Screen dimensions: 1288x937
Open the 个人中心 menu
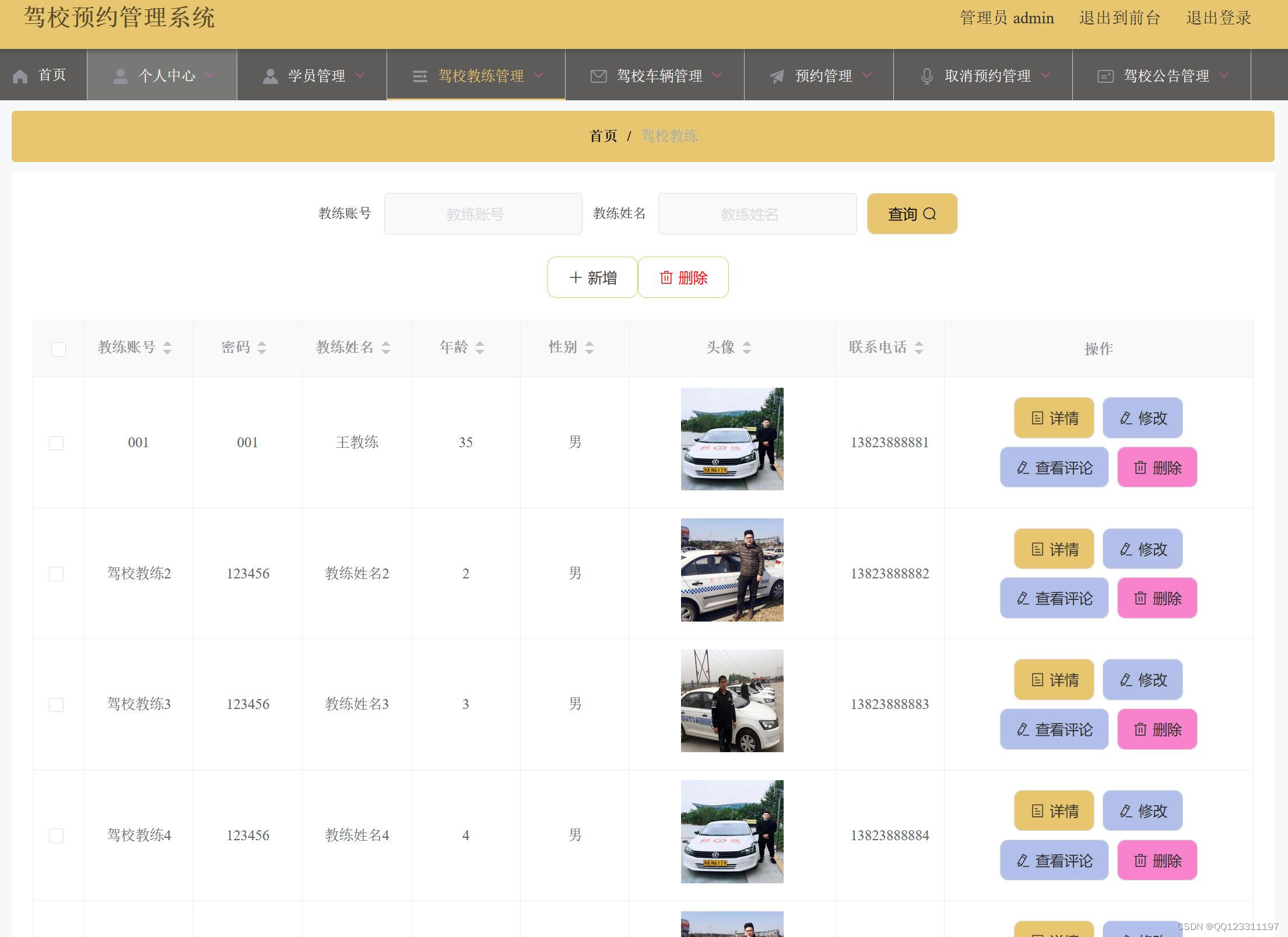[x=162, y=75]
